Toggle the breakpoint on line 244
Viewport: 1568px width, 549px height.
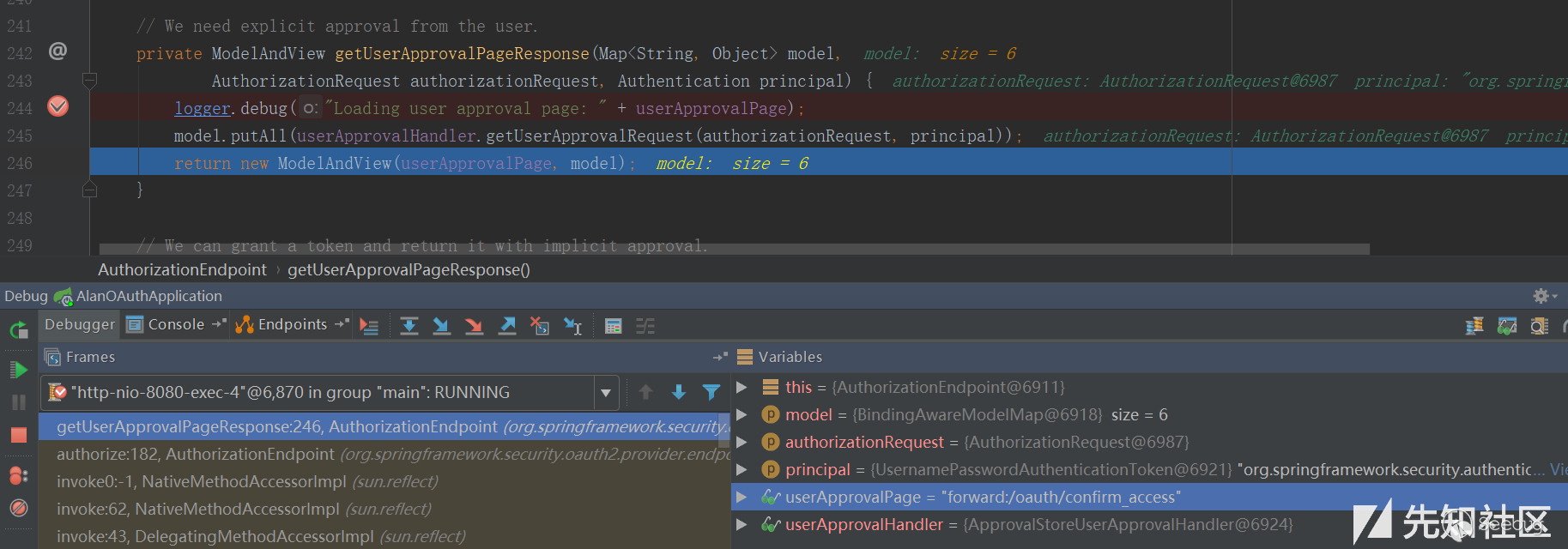tap(58, 107)
